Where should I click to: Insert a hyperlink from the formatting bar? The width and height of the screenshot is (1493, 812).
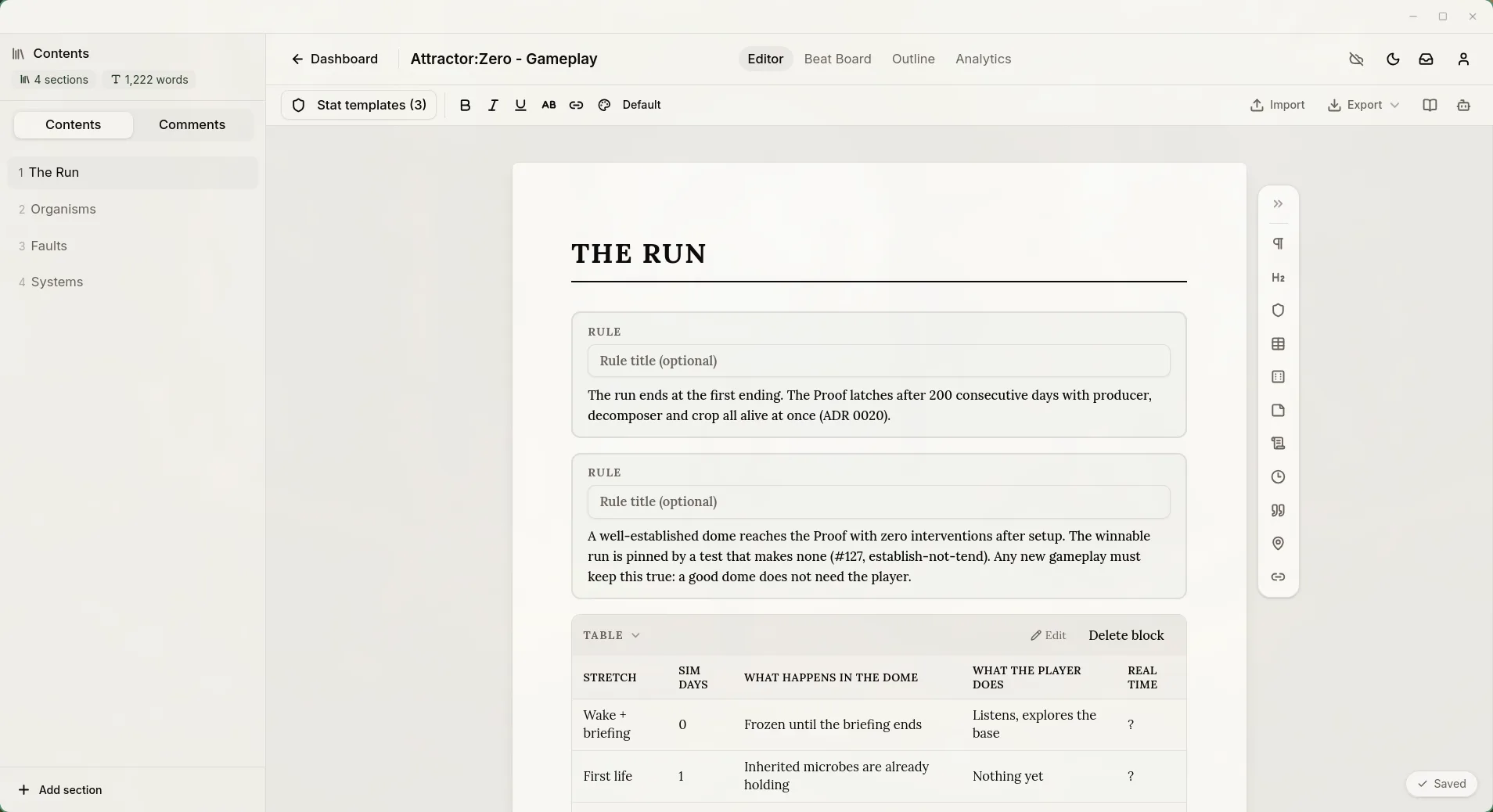coord(576,105)
